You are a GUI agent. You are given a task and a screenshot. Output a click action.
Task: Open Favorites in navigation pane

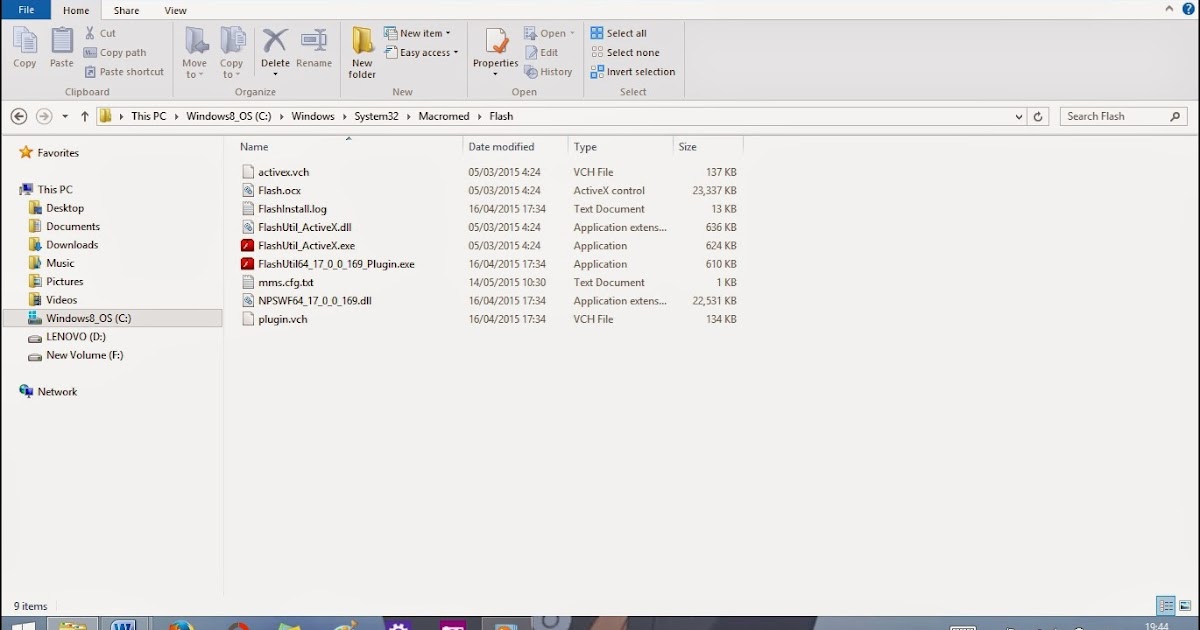click(58, 153)
